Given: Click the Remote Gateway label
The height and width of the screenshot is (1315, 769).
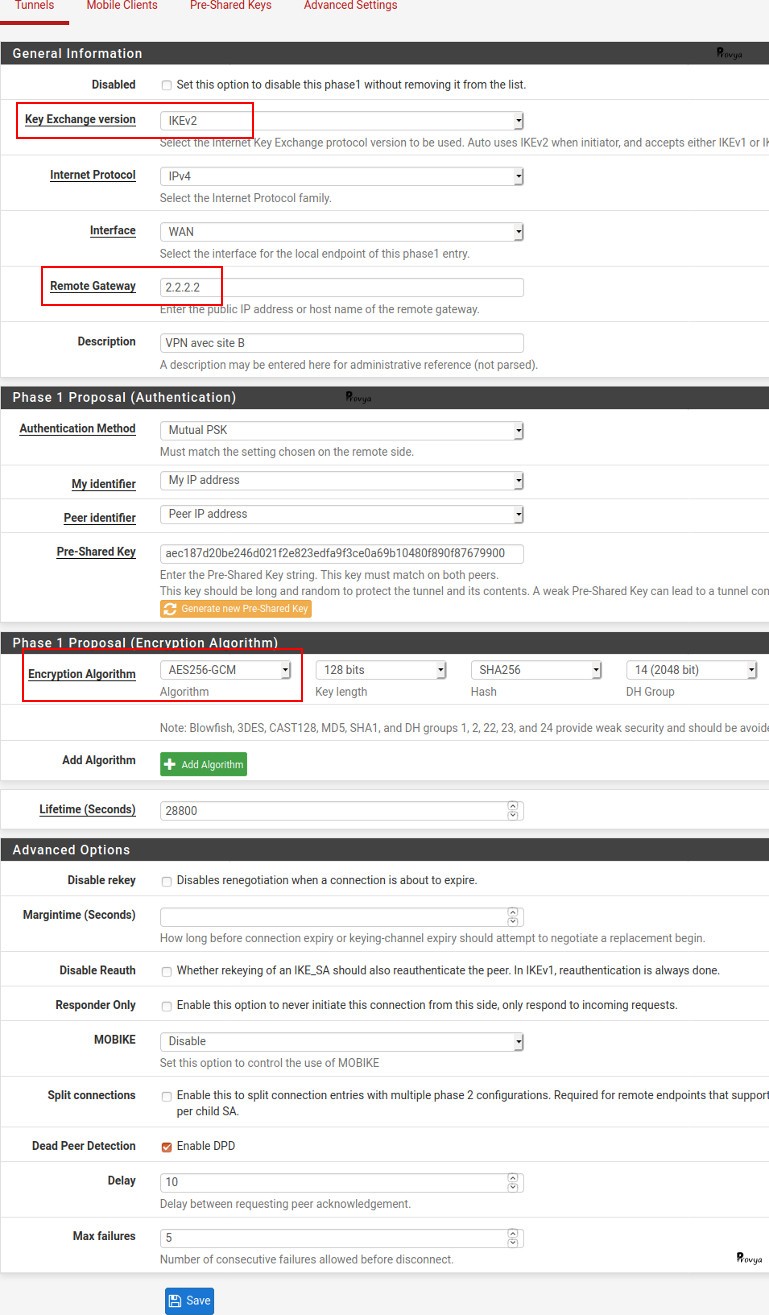Looking at the screenshot, I should pyautogui.click(x=93, y=286).
